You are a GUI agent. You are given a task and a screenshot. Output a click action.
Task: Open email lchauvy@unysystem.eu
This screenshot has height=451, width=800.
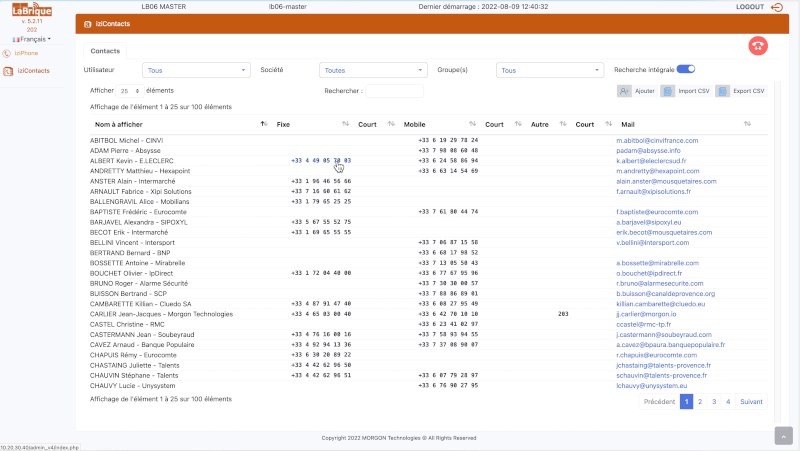[652, 386]
